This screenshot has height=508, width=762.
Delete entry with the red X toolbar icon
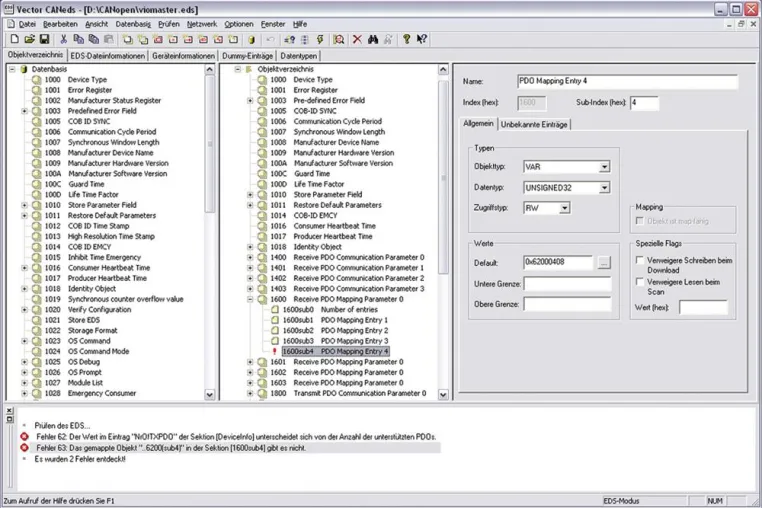click(357, 39)
